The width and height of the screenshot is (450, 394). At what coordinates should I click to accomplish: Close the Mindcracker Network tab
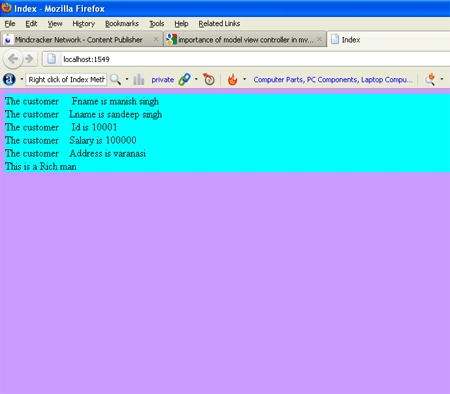coord(156,39)
